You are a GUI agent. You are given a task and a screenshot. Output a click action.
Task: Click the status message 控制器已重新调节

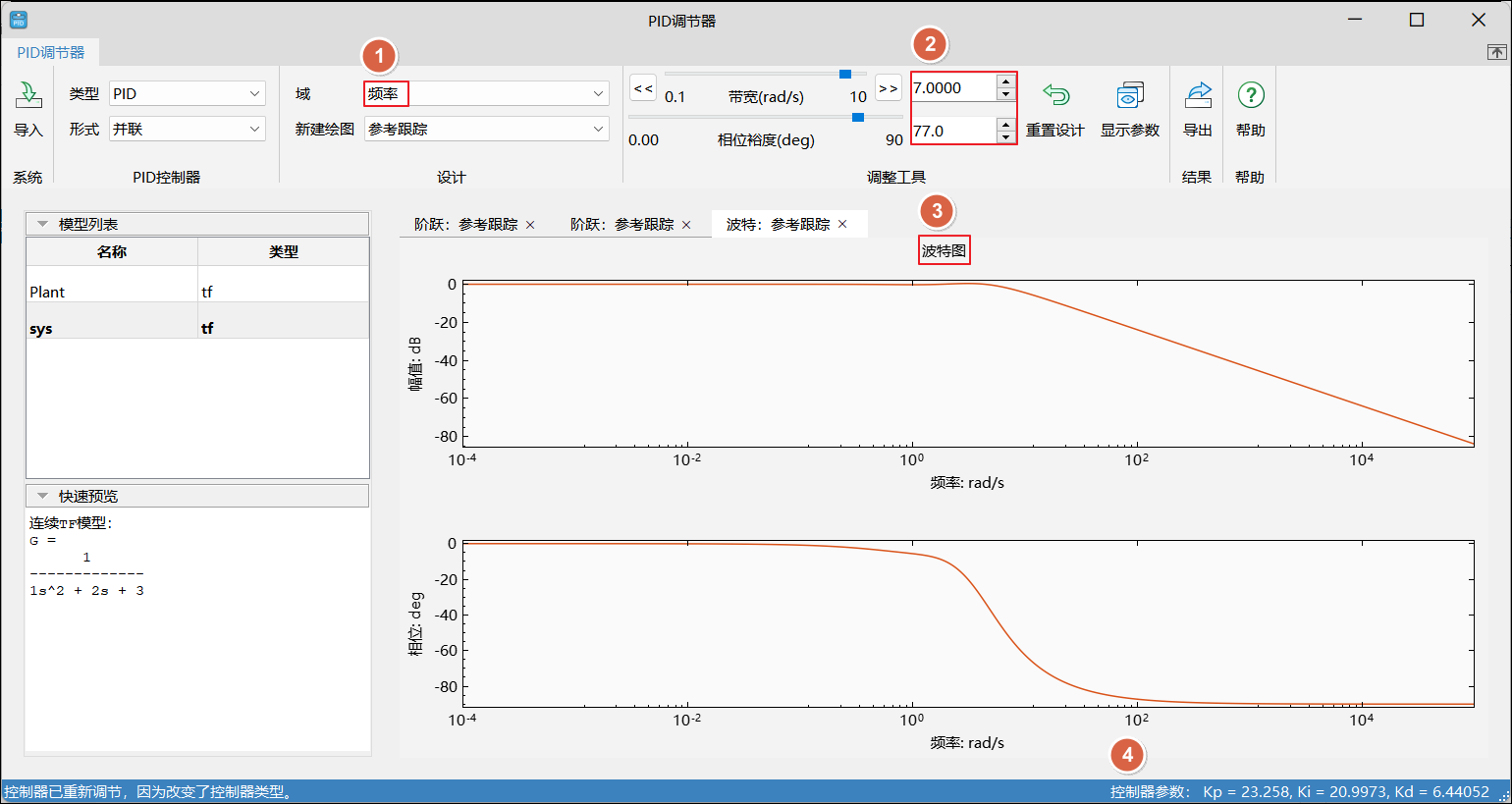[149, 791]
